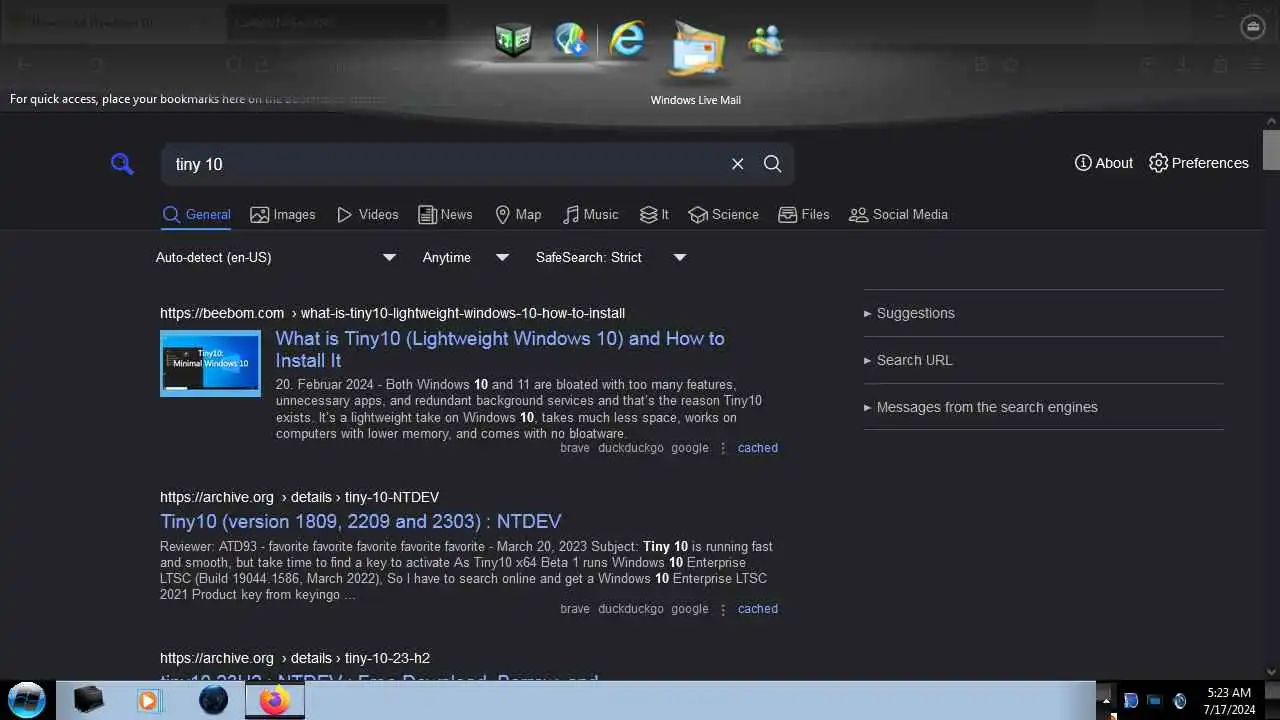Open search Preferences
This screenshot has height=720, width=1280.
[1199, 163]
